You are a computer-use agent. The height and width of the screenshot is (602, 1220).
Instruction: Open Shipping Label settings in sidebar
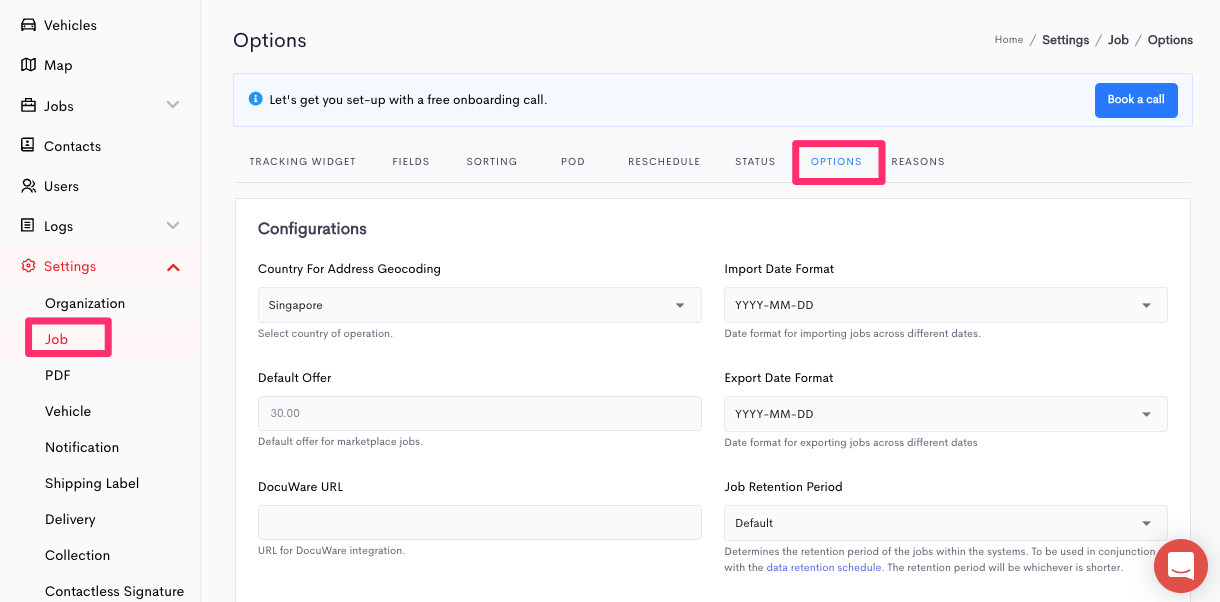tap(92, 483)
